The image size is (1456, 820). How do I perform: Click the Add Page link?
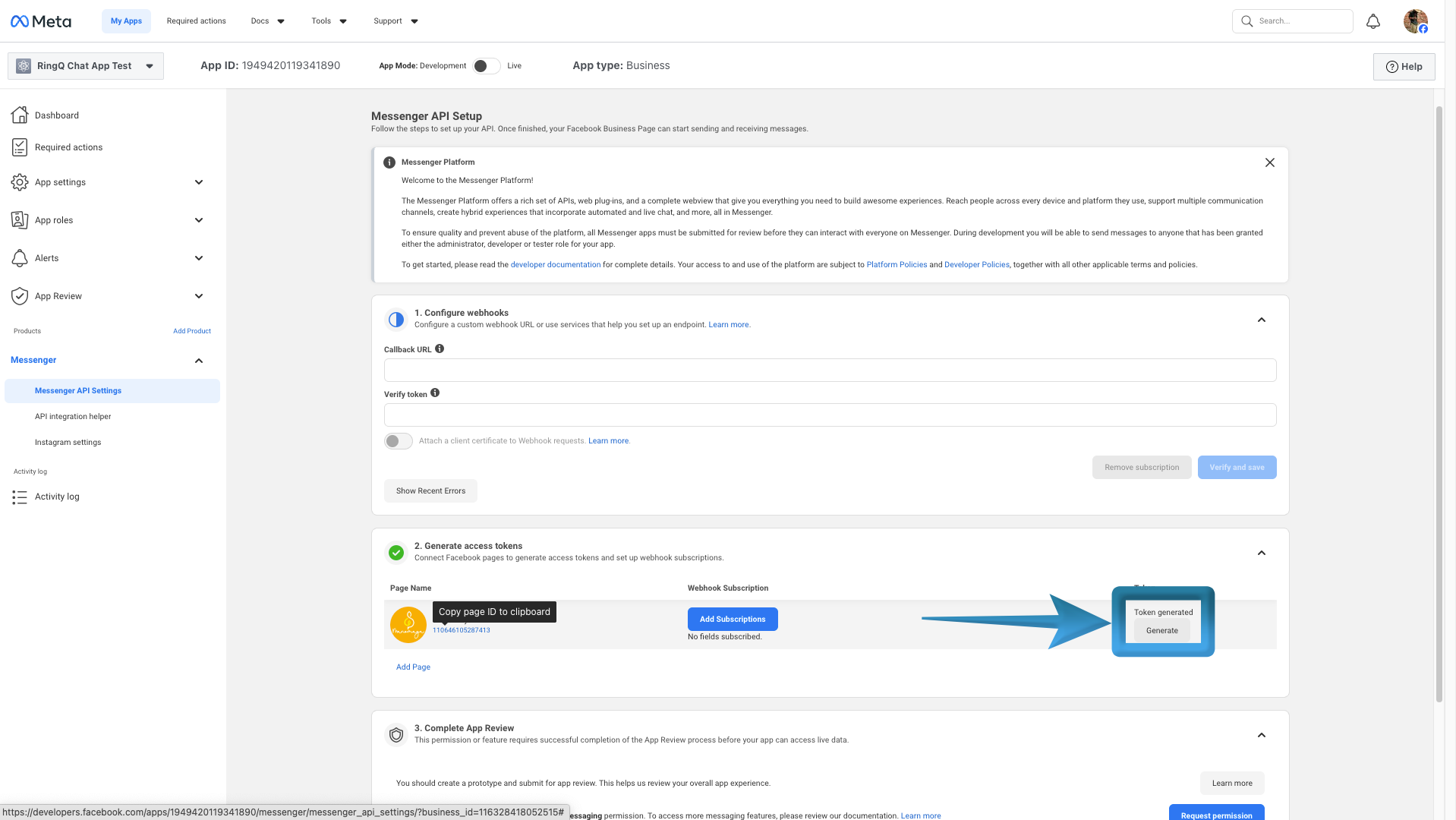point(413,667)
